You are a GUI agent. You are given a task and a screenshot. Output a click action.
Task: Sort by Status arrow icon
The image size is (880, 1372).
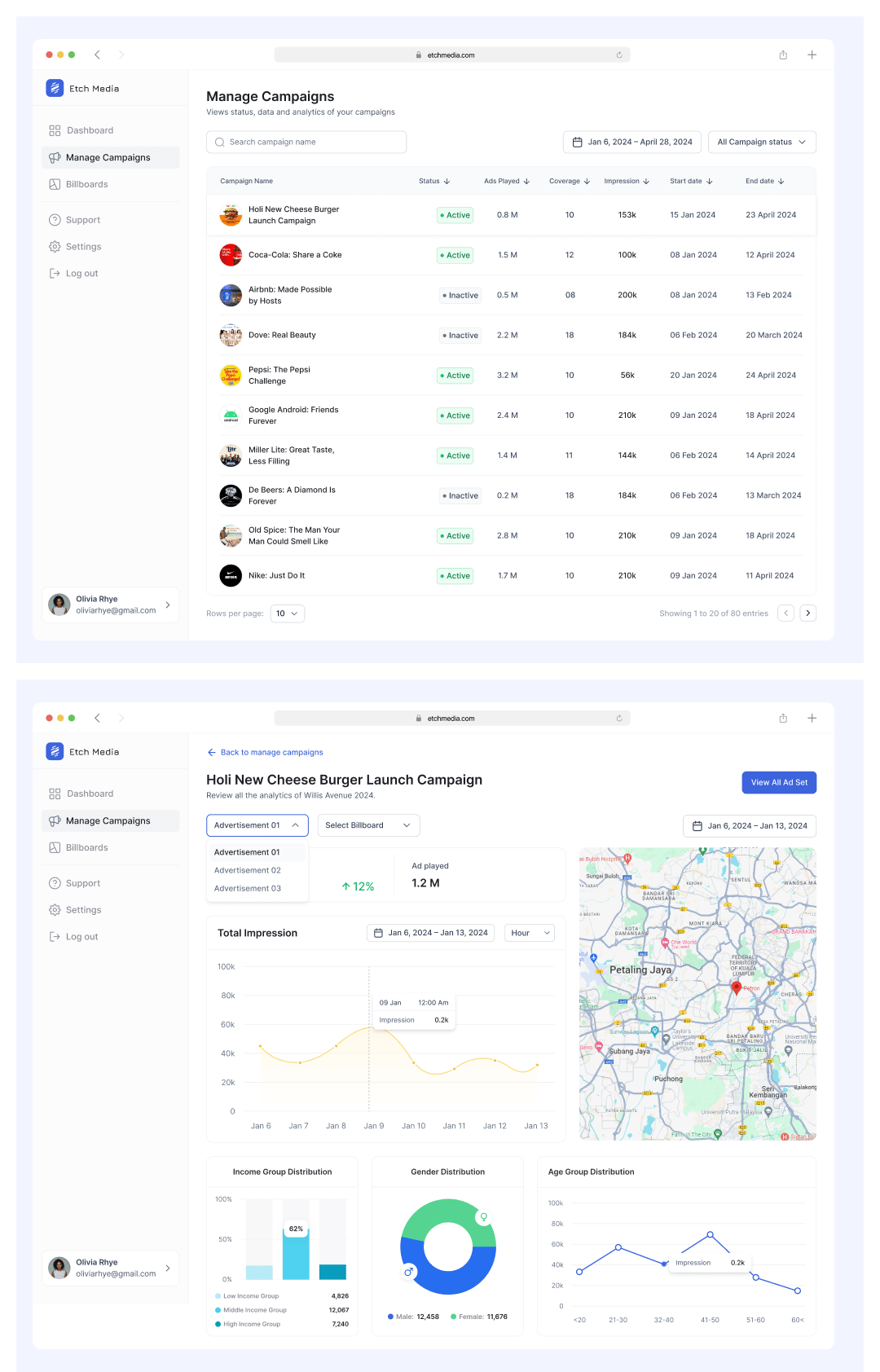447,181
